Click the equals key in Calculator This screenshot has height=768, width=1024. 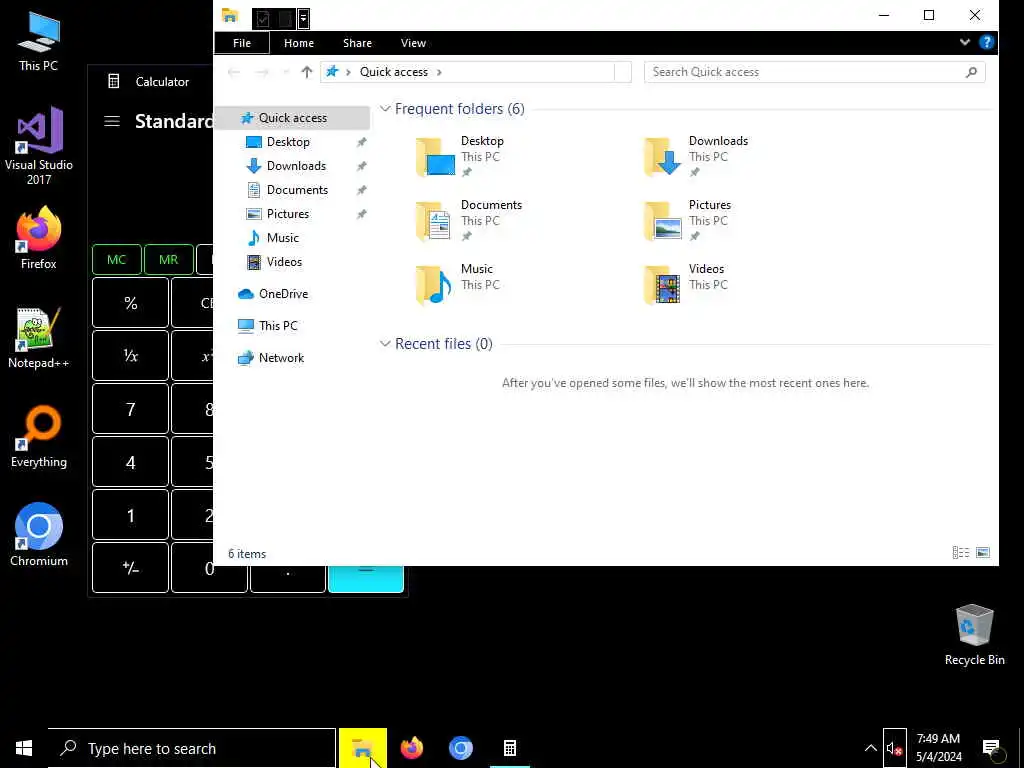point(366,579)
